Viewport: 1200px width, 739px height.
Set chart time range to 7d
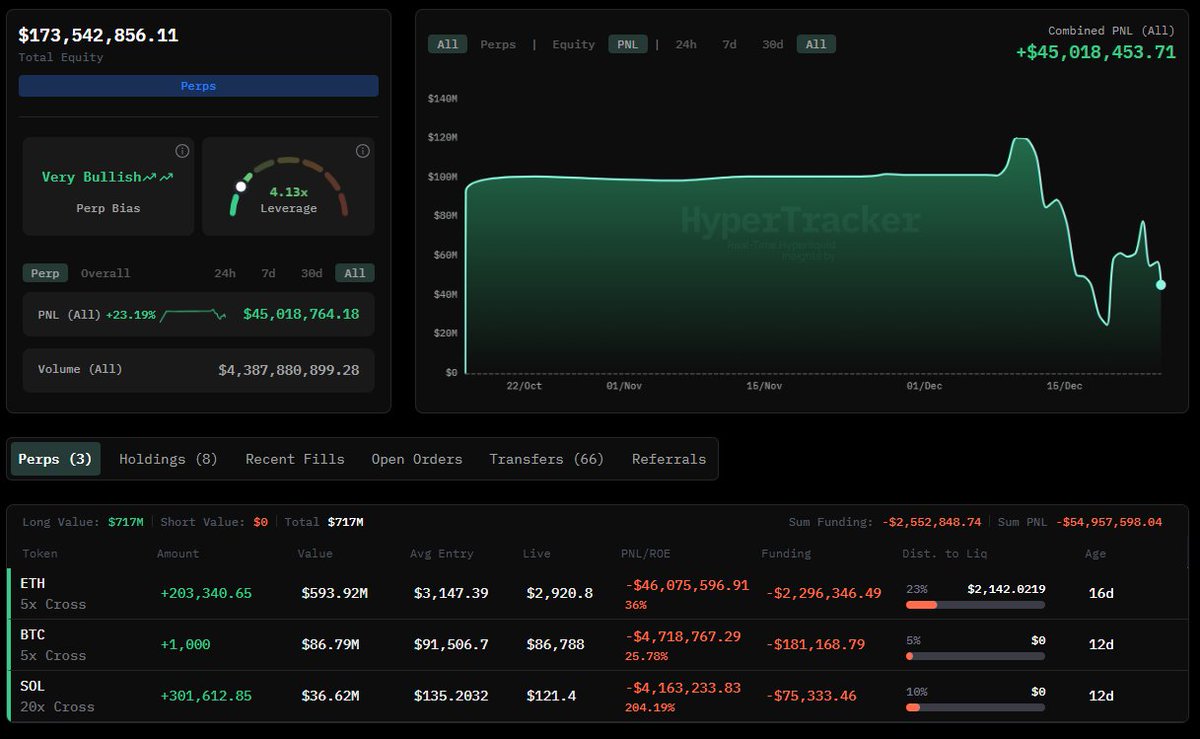tap(729, 44)
